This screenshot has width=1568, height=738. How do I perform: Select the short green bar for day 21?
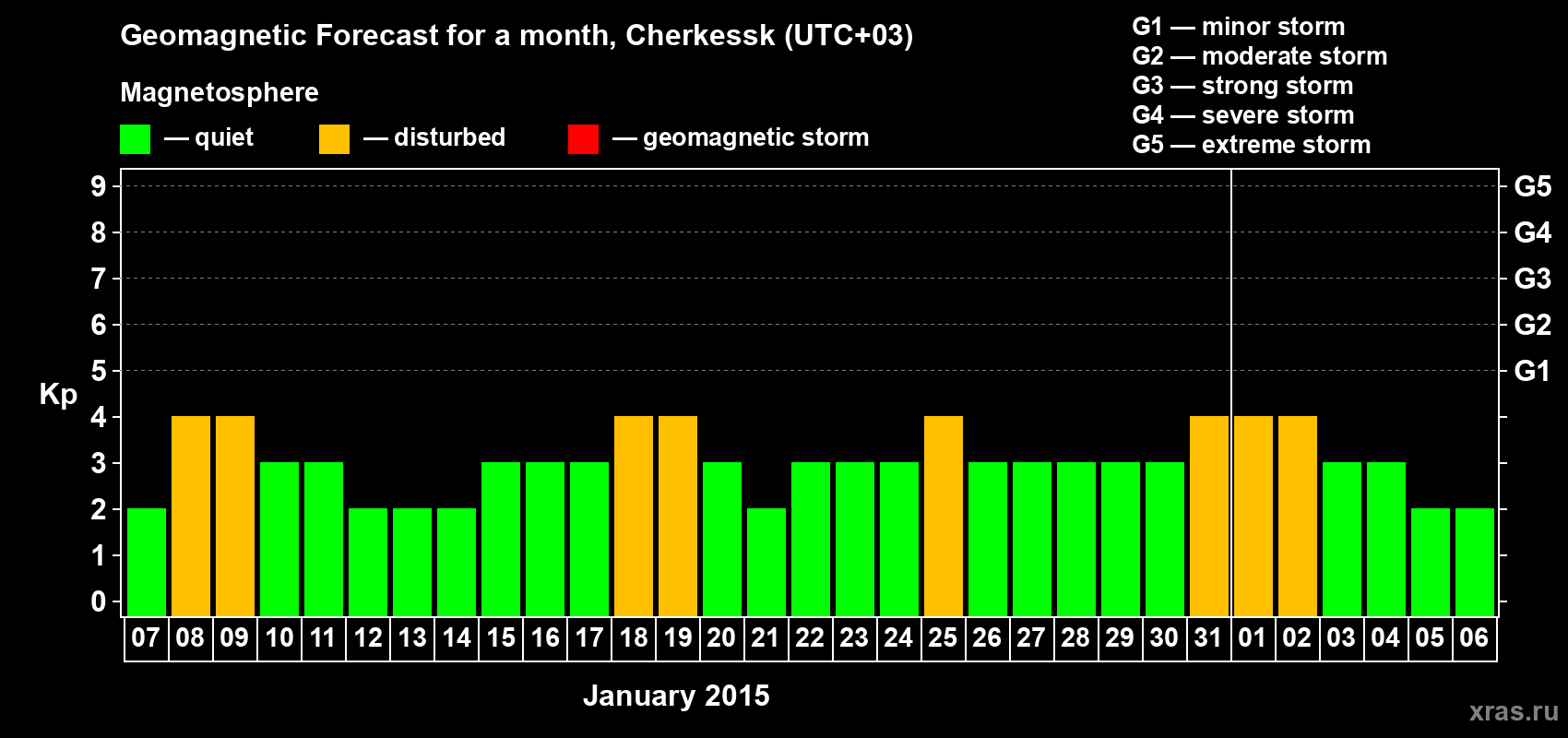pyautogui.click(x=766, y=562)
